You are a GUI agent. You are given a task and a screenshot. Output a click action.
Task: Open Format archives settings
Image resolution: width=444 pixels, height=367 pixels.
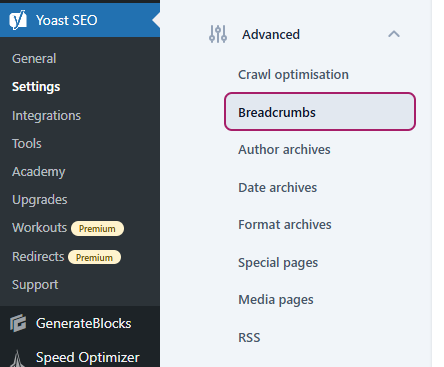[x=285, y=225]
